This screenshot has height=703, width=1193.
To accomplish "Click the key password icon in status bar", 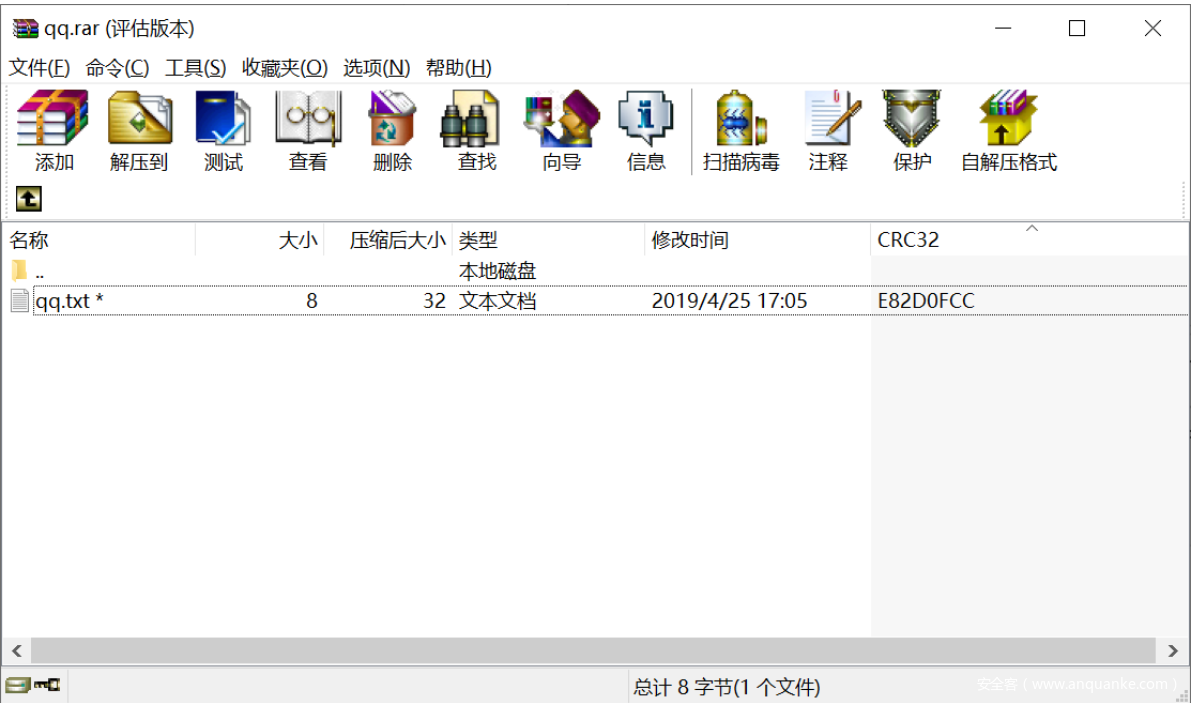I will 47,685.
